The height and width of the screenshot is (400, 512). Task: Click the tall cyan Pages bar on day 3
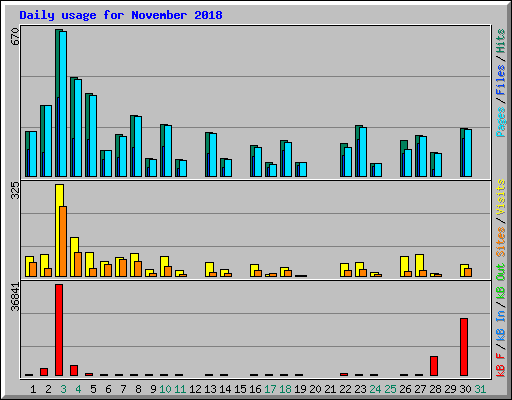tap(63, 104)
